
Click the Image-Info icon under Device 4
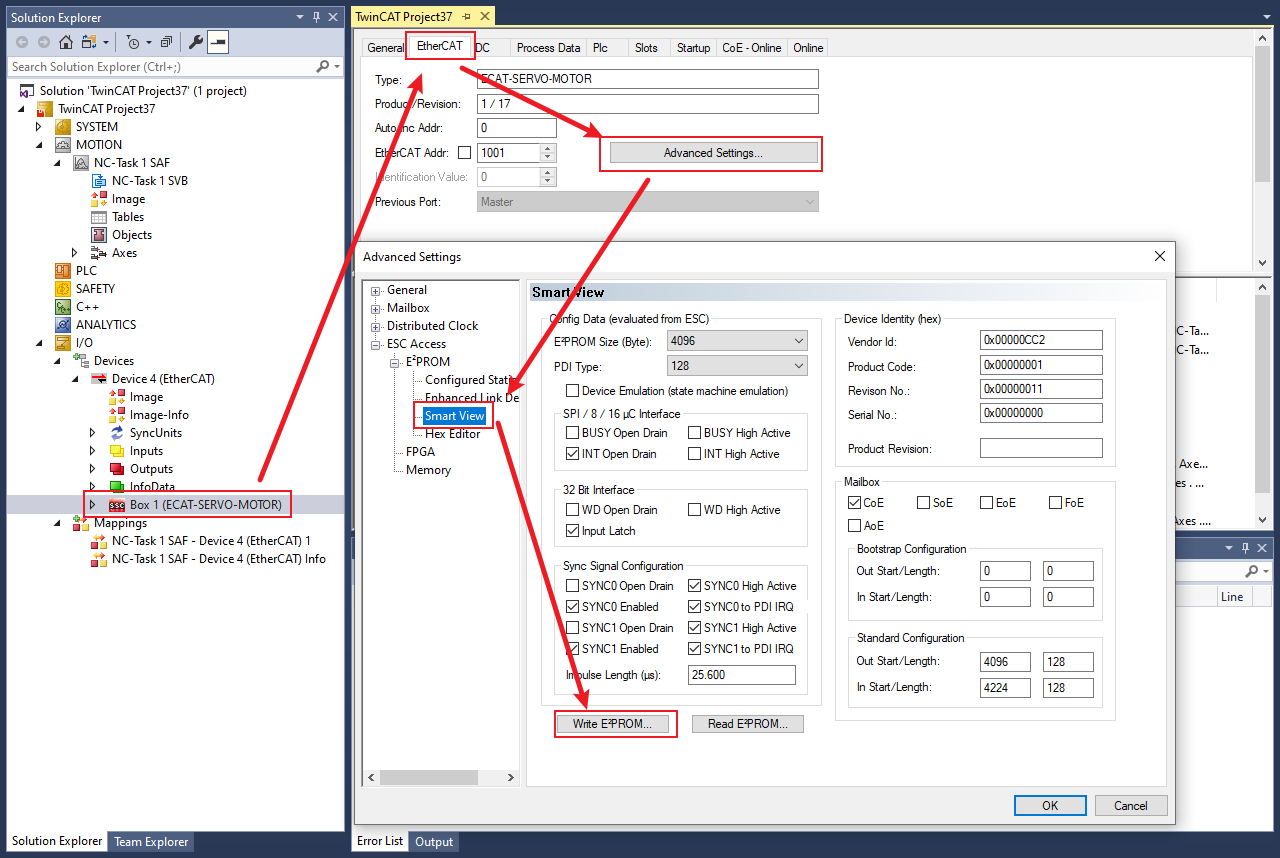tap(117, 415)
